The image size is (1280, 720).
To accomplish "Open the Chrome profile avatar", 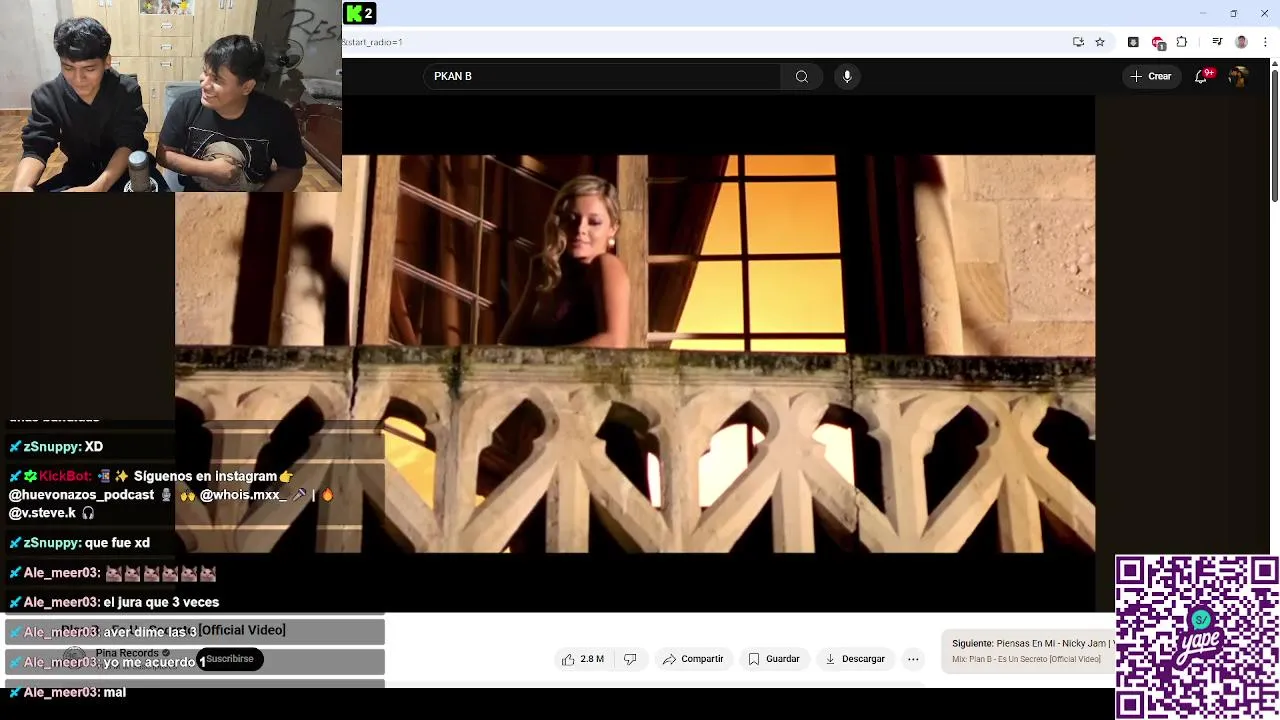I will click(x=1241, y=42).
